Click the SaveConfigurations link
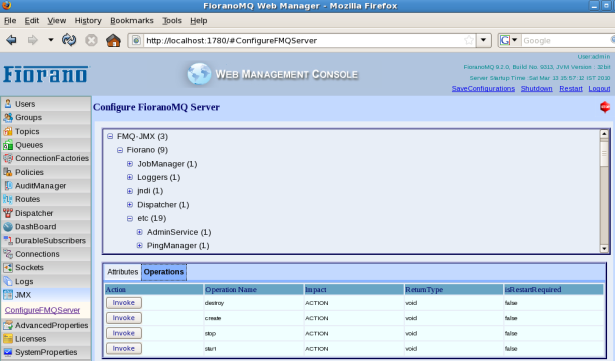The image size is (615, 361). click(483, 89)
